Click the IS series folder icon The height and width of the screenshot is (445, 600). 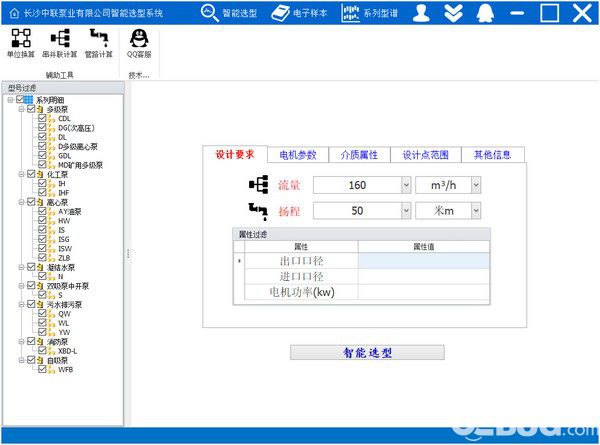pyautogui.click(x=52, y=230)
